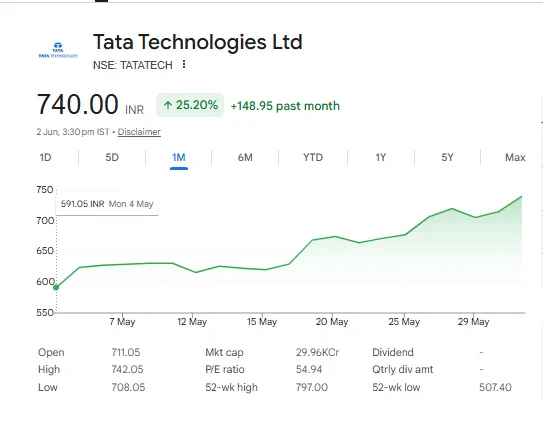Click the 591.05 INR Mon 4 May tooltip
This screenshot has height=424, width=543.
click(x=107, y=204)
